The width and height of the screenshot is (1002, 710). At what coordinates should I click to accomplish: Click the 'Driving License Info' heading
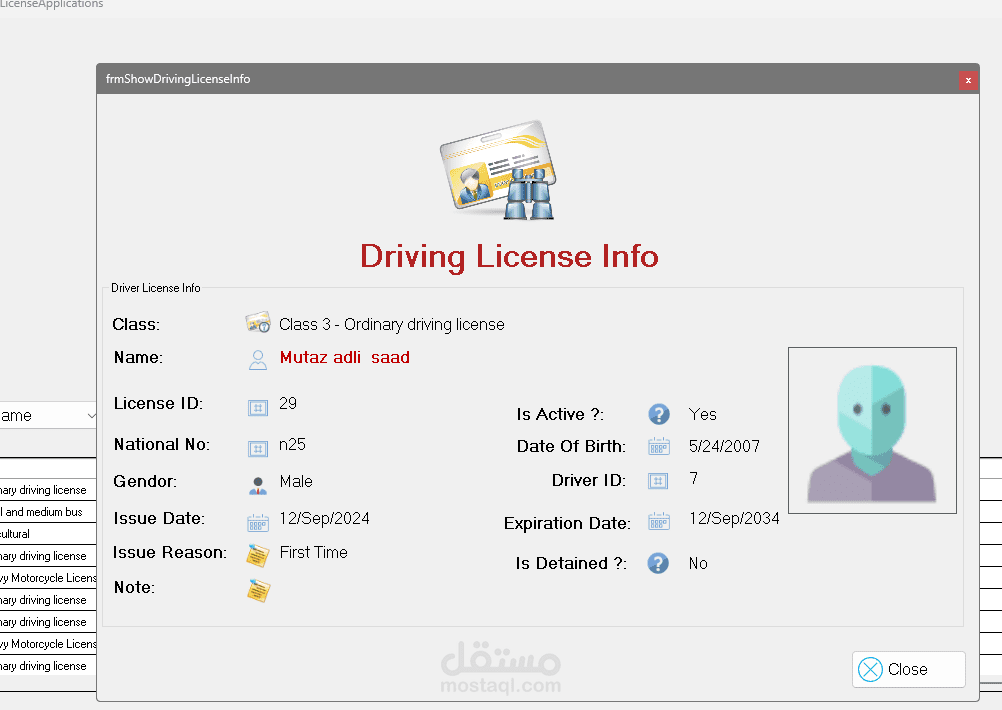(509, 256)
